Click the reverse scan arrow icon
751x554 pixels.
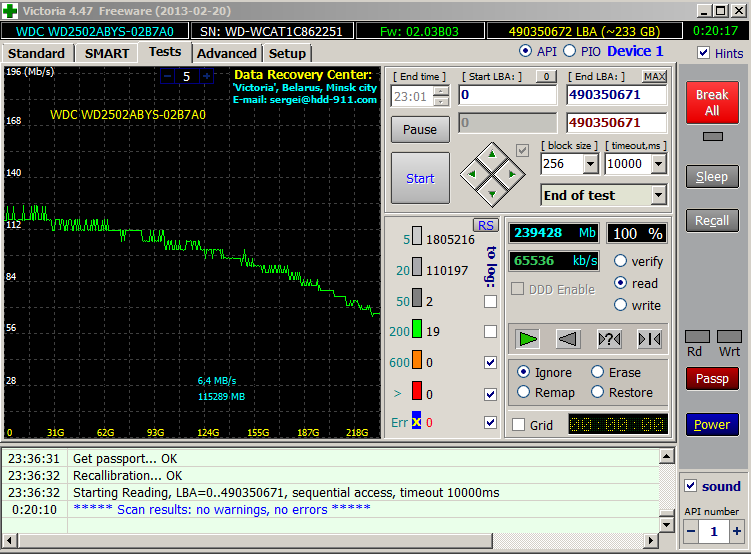(x=568, y=339)
